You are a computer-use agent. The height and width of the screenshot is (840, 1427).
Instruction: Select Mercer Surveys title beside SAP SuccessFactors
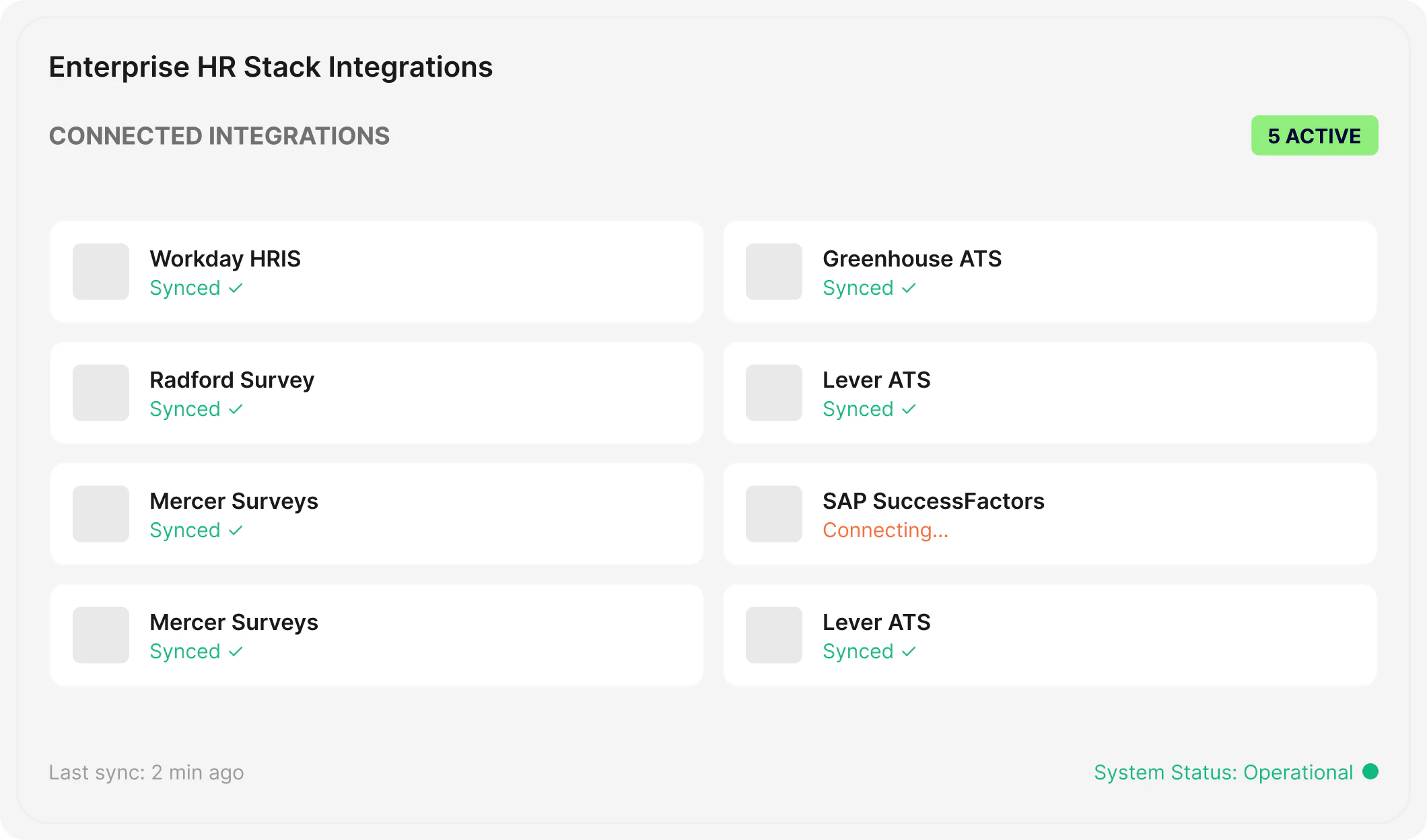(x=234, y=501)
